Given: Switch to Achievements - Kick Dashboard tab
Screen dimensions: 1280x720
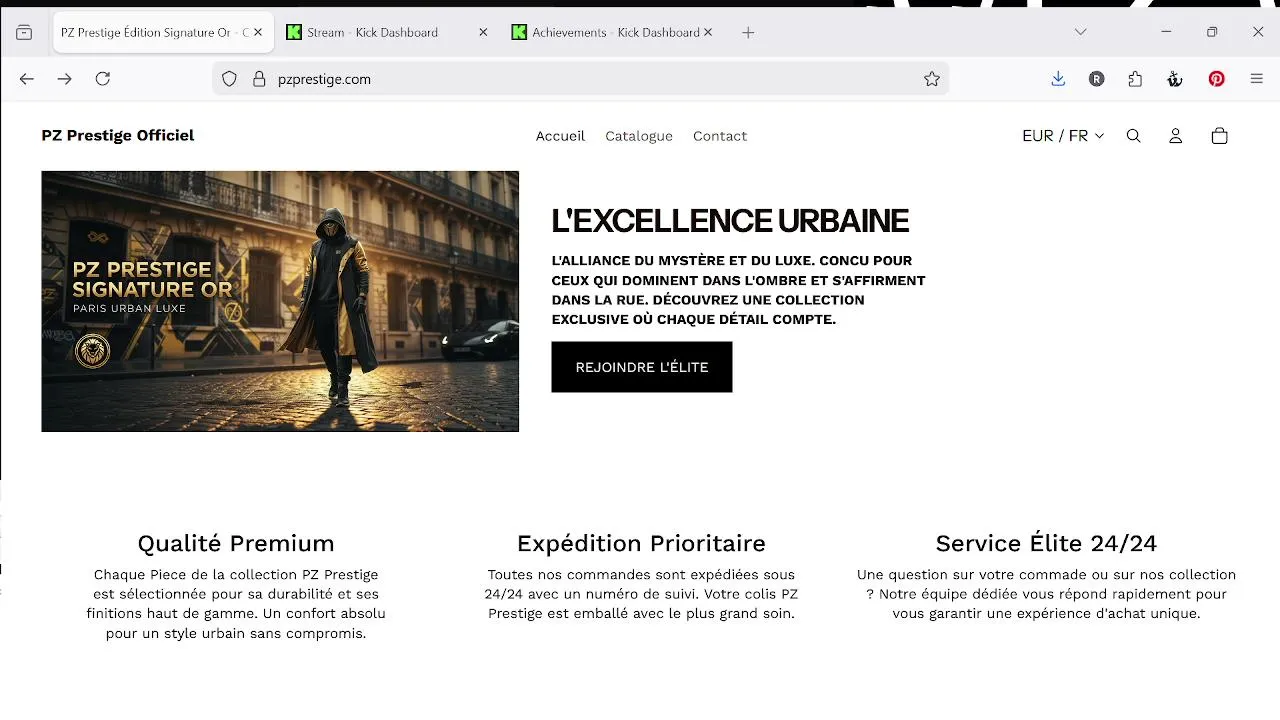Looking at the screenshot, I should coord(605,32).
